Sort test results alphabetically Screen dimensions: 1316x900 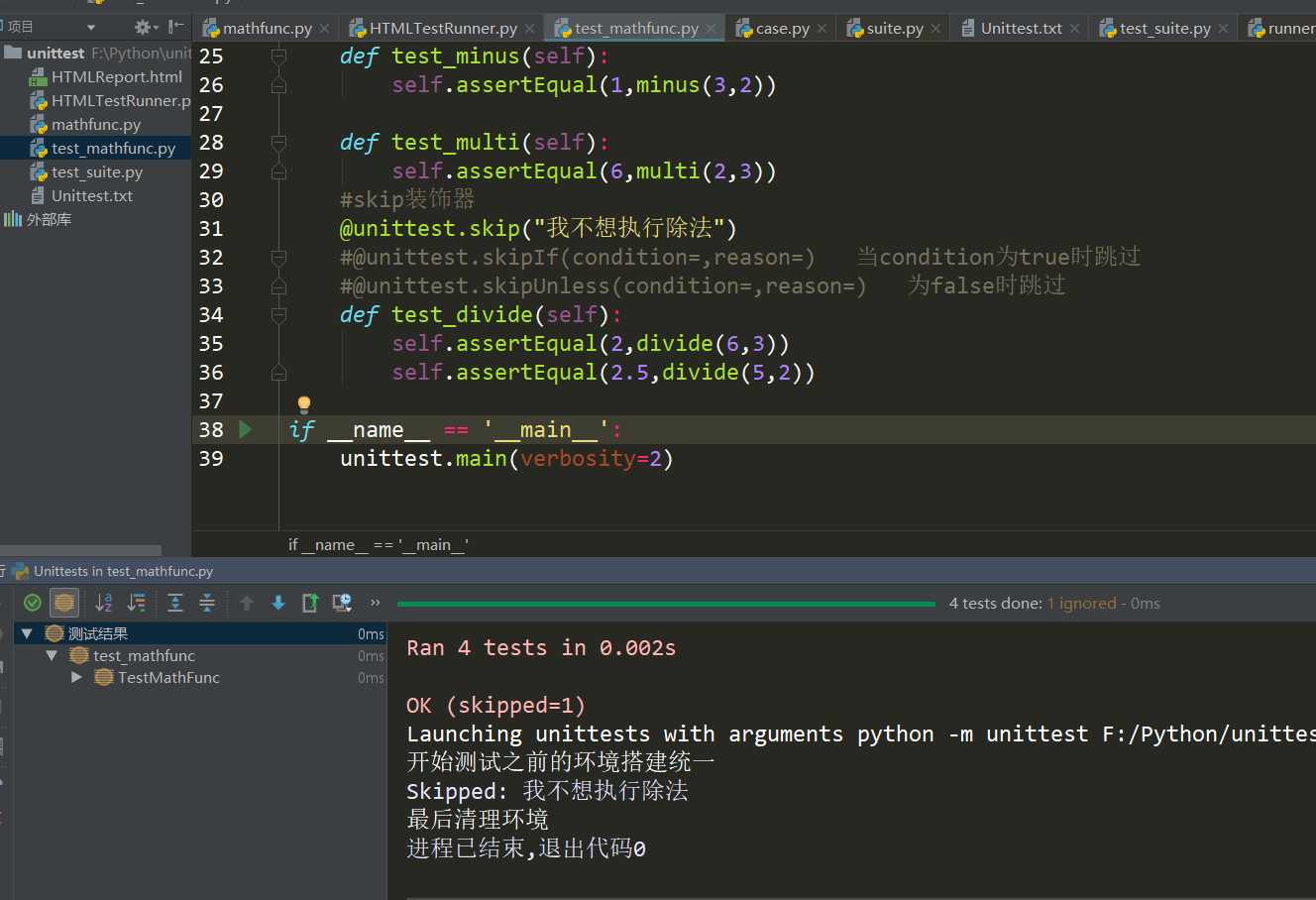(x=104, y=603)
